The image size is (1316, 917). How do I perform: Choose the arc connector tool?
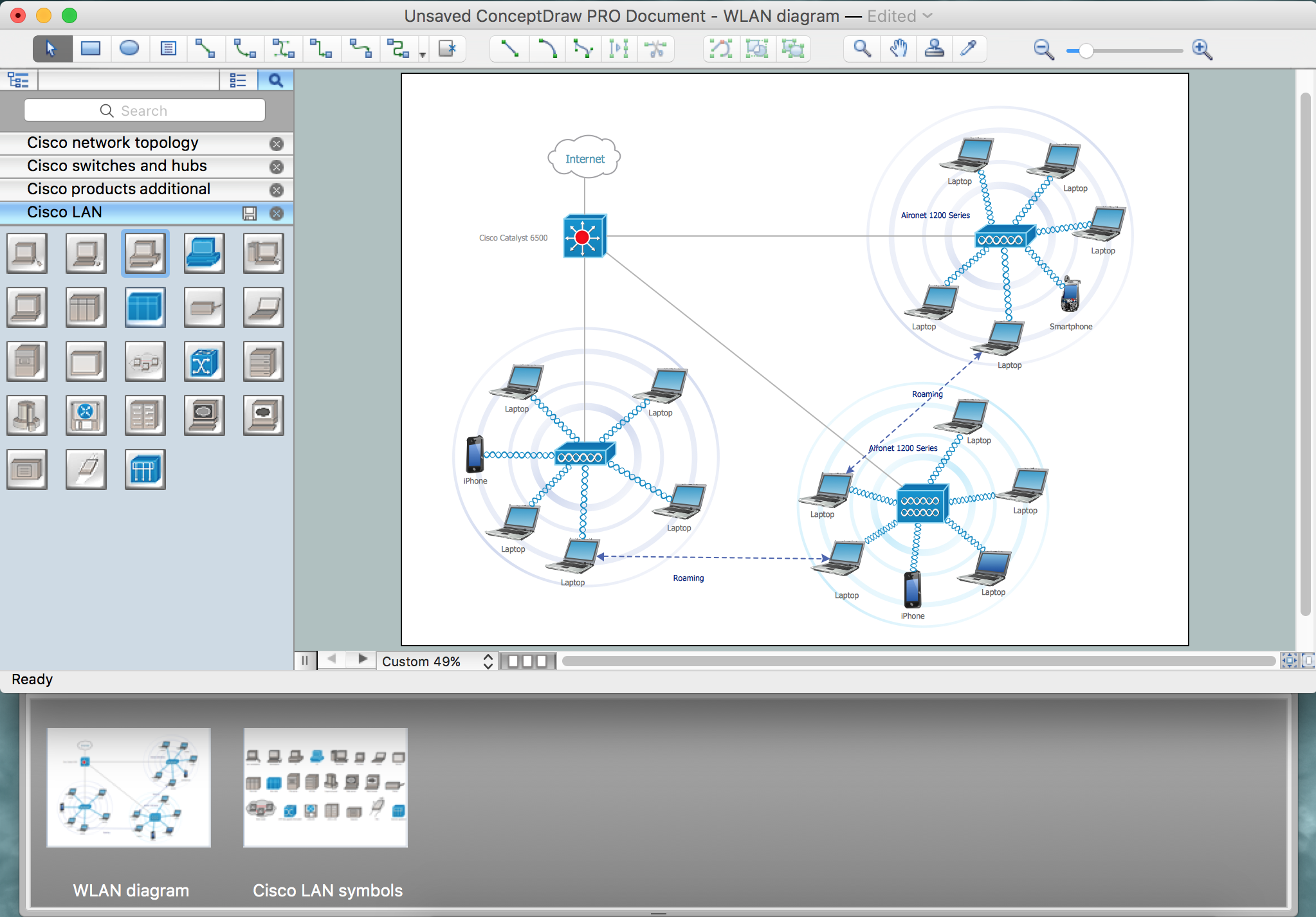pyautogui.click(x=244, y=49)
